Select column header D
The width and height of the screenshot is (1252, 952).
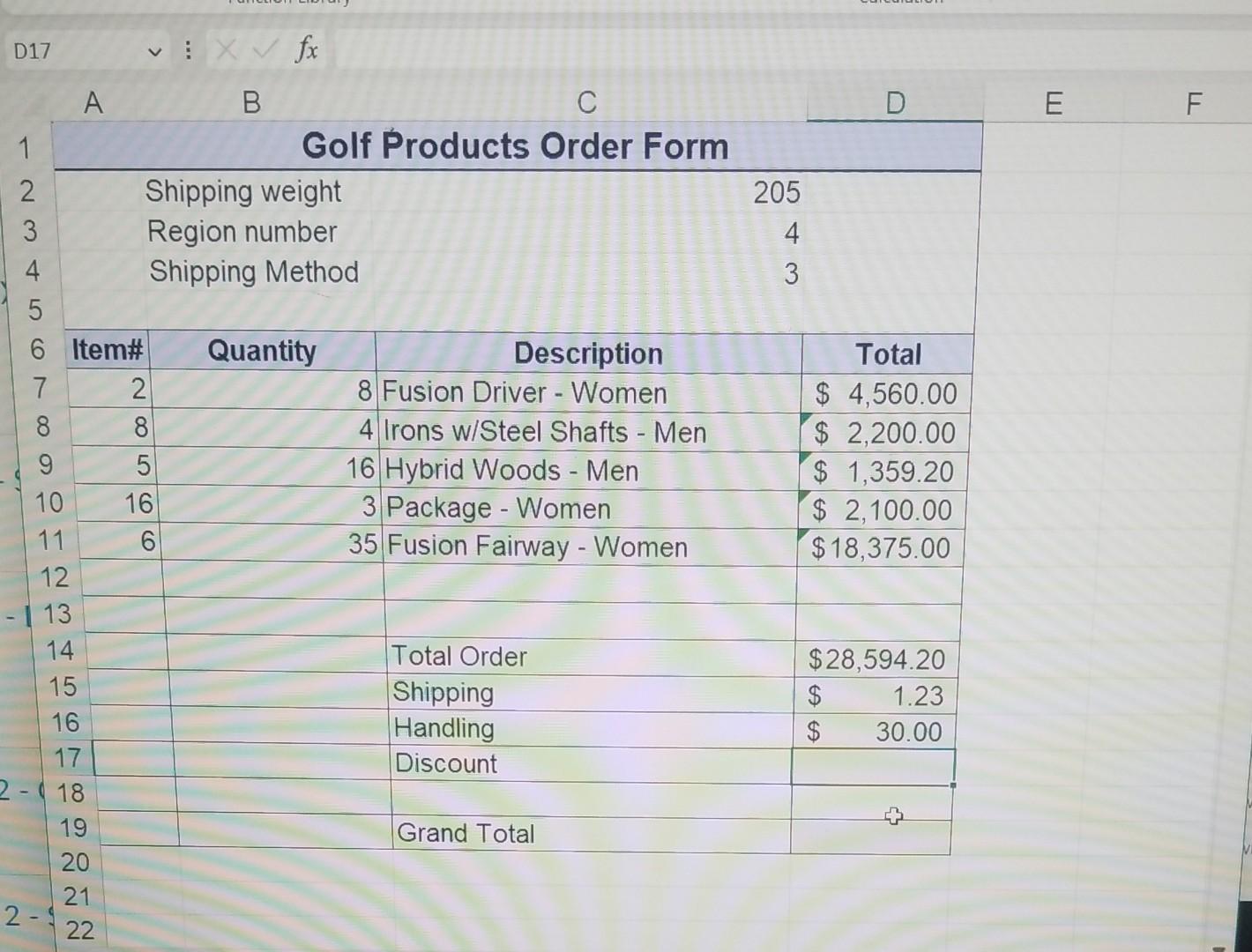pos(896,103)
